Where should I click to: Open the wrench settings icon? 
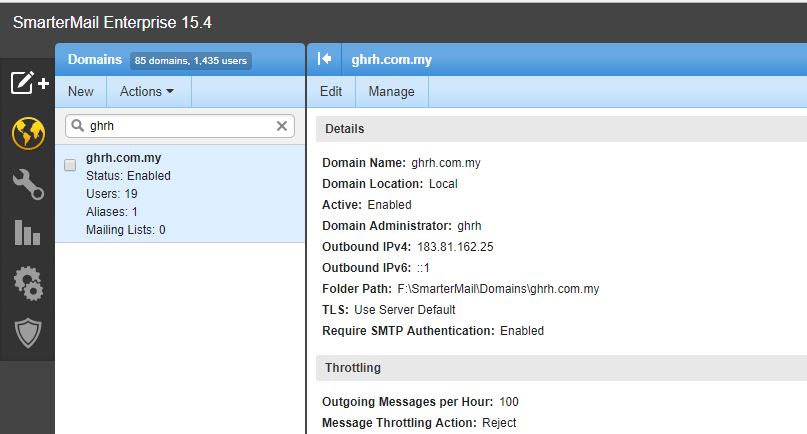(x=28, y=184)
